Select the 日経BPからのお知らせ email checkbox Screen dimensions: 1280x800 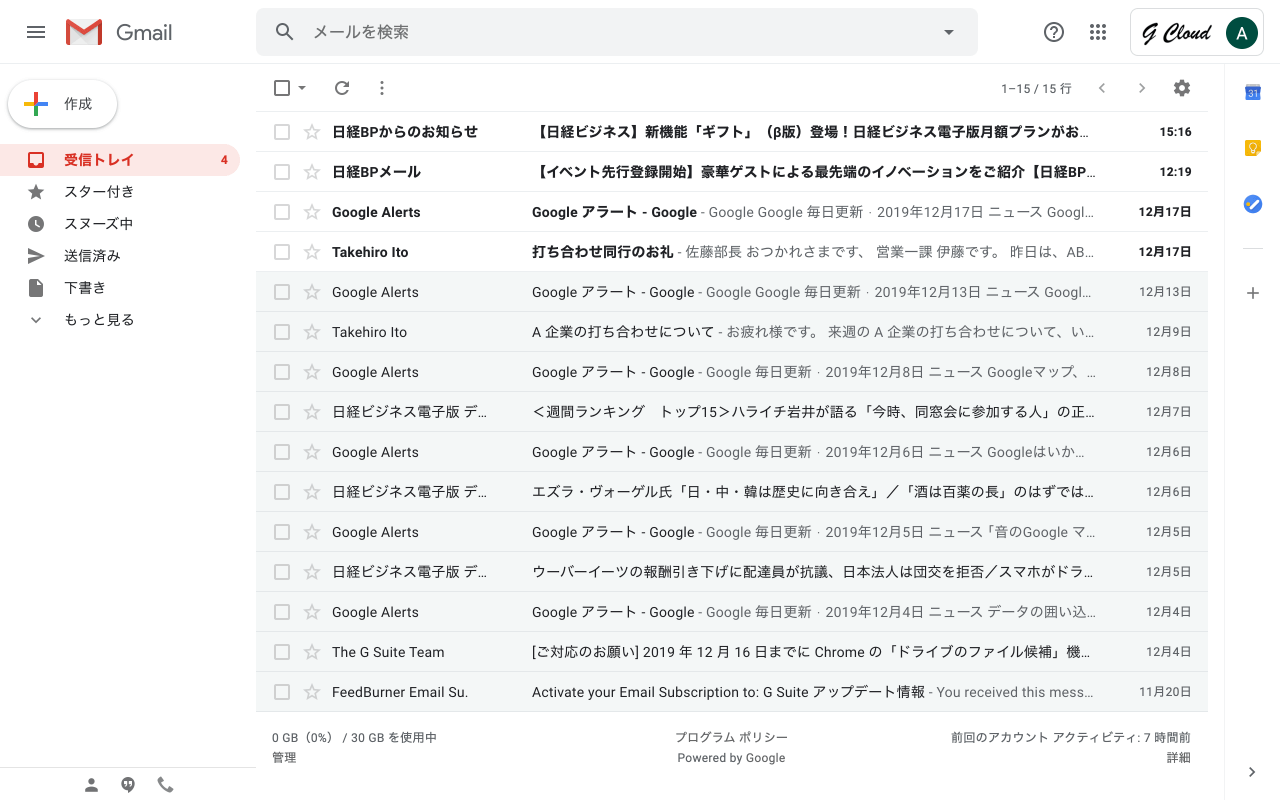tap(282, 132)
